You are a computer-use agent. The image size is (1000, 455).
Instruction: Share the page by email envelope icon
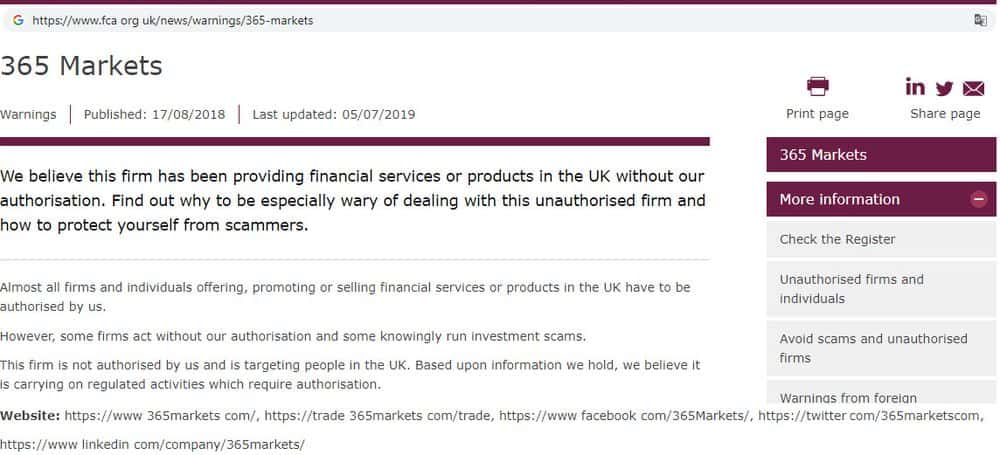tap(973, 88)
